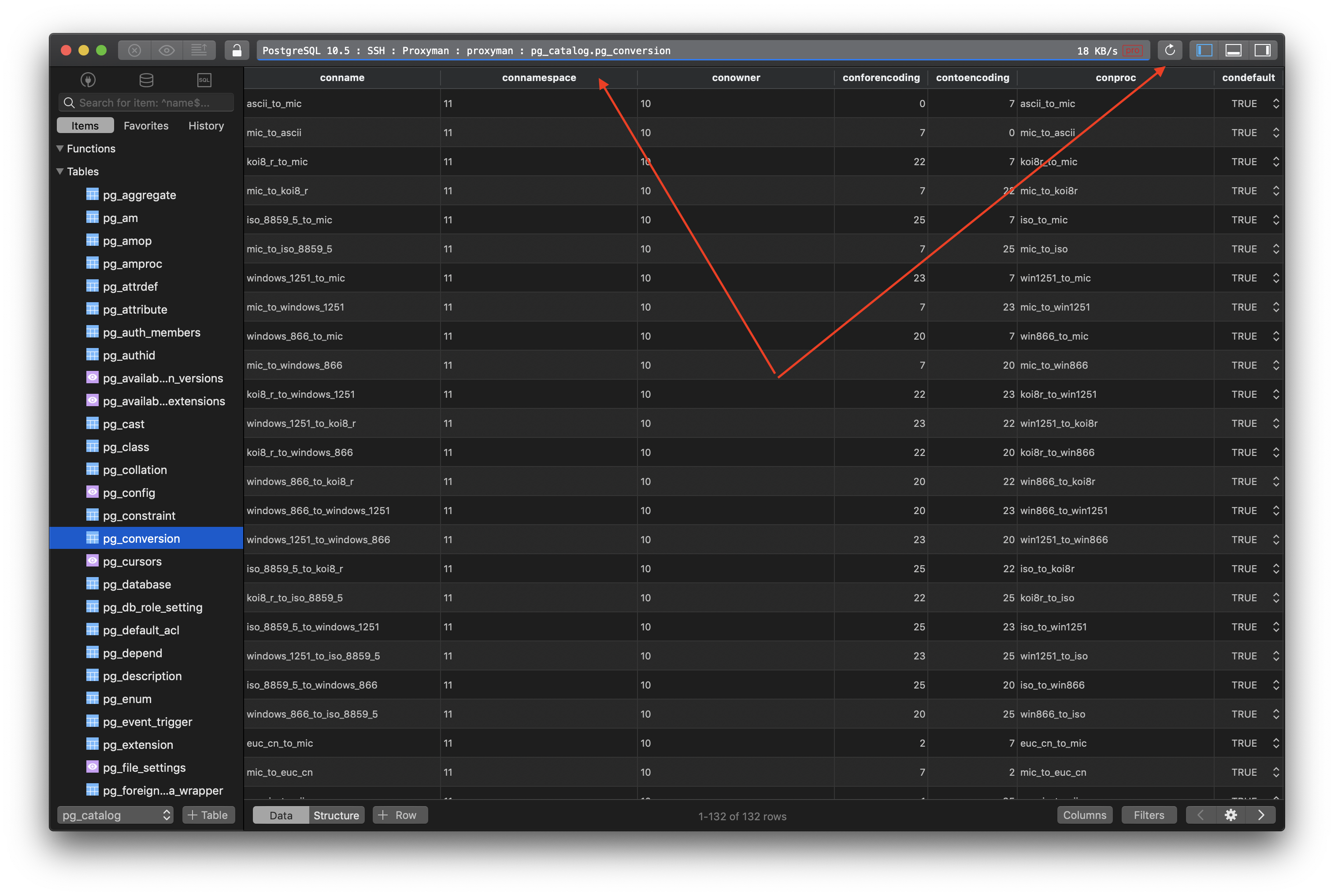Collapse the Functions section
Screen dimensions: 1334x896
pos(60,148)
